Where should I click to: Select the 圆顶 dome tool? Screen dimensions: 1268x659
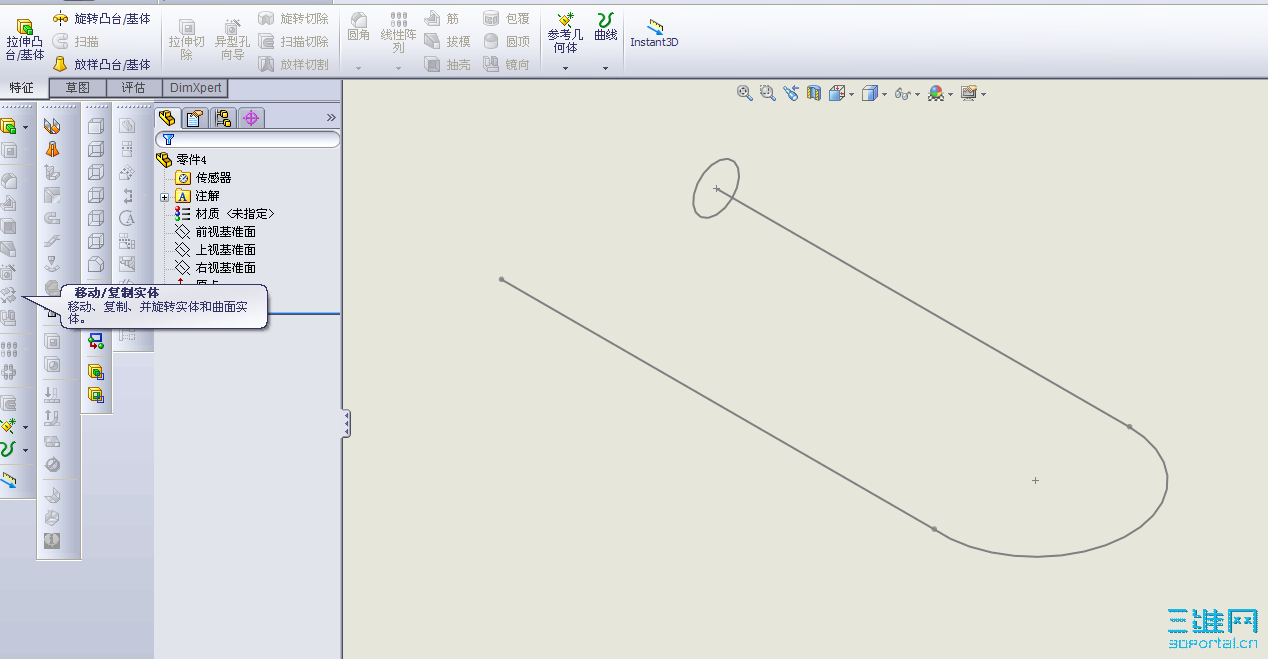click(506, 42)
